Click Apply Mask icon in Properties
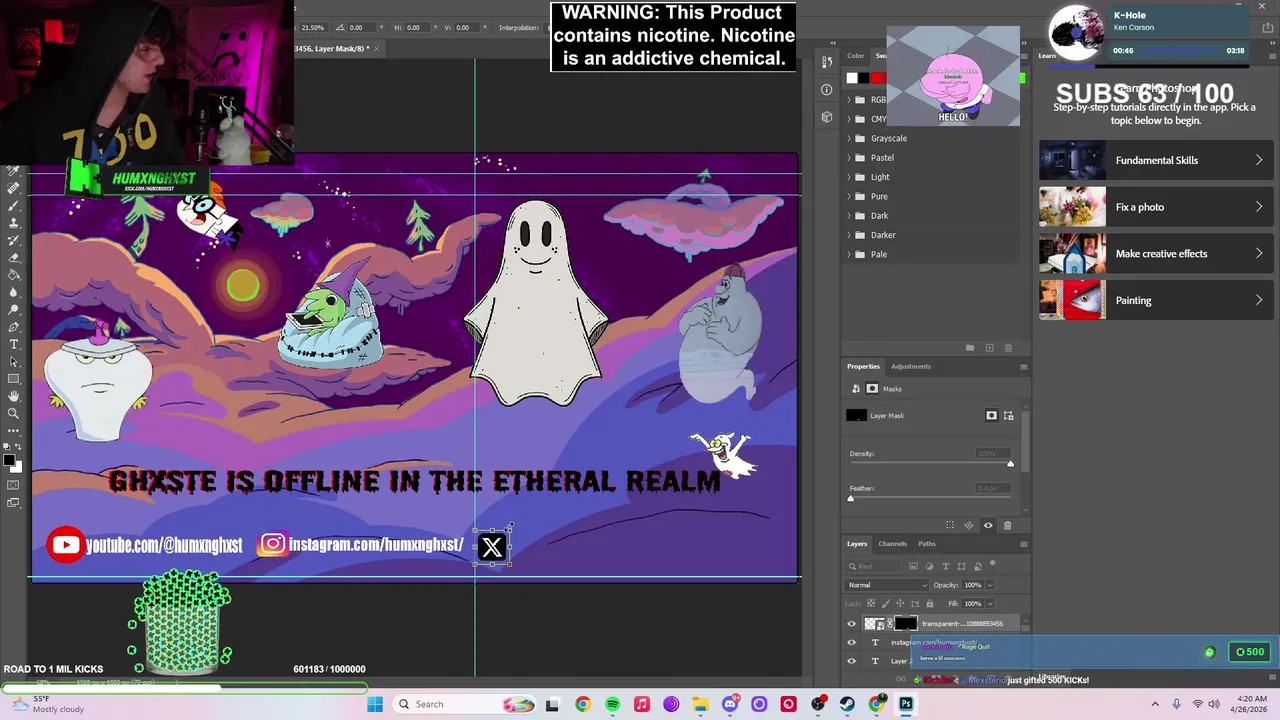 [969, 525]
